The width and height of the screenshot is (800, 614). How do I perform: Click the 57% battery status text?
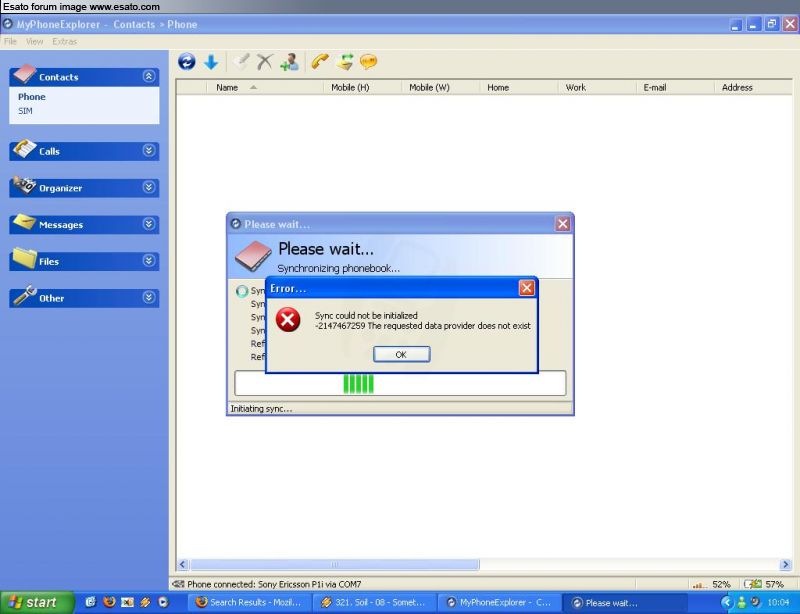[x=774, y=584]
